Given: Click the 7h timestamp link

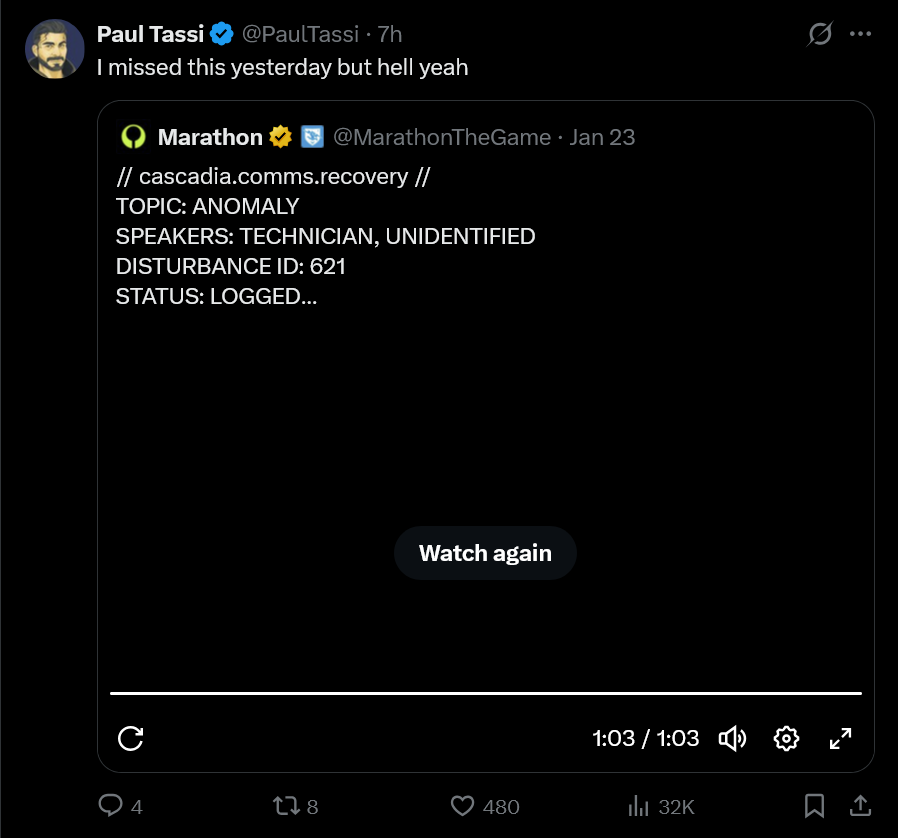Looking at the screenshot, I should [x=389, y=34].
